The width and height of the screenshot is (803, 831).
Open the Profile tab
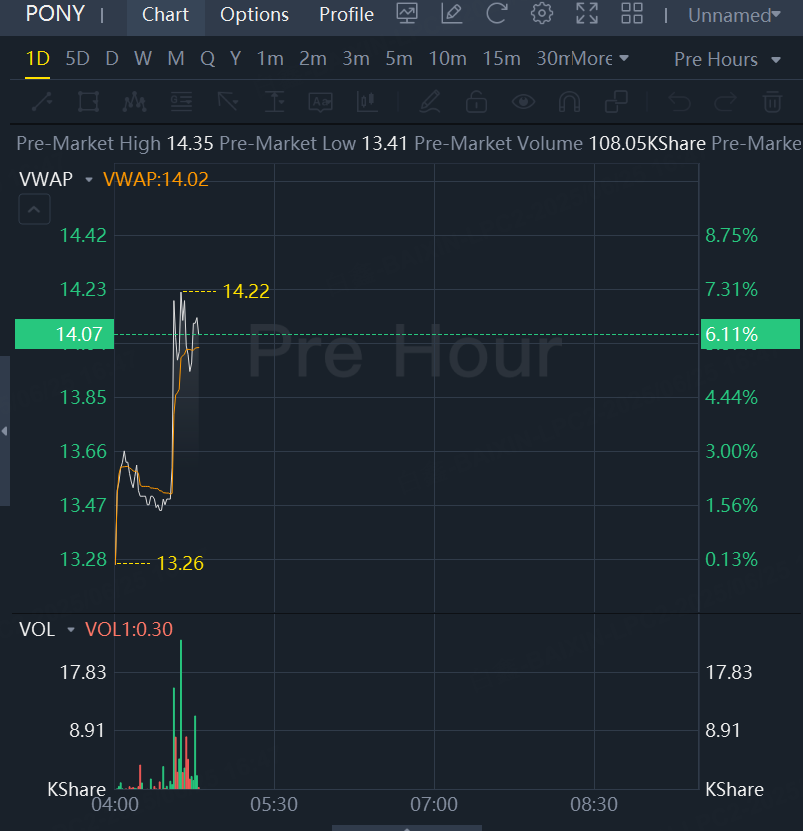tap(346, 15)
